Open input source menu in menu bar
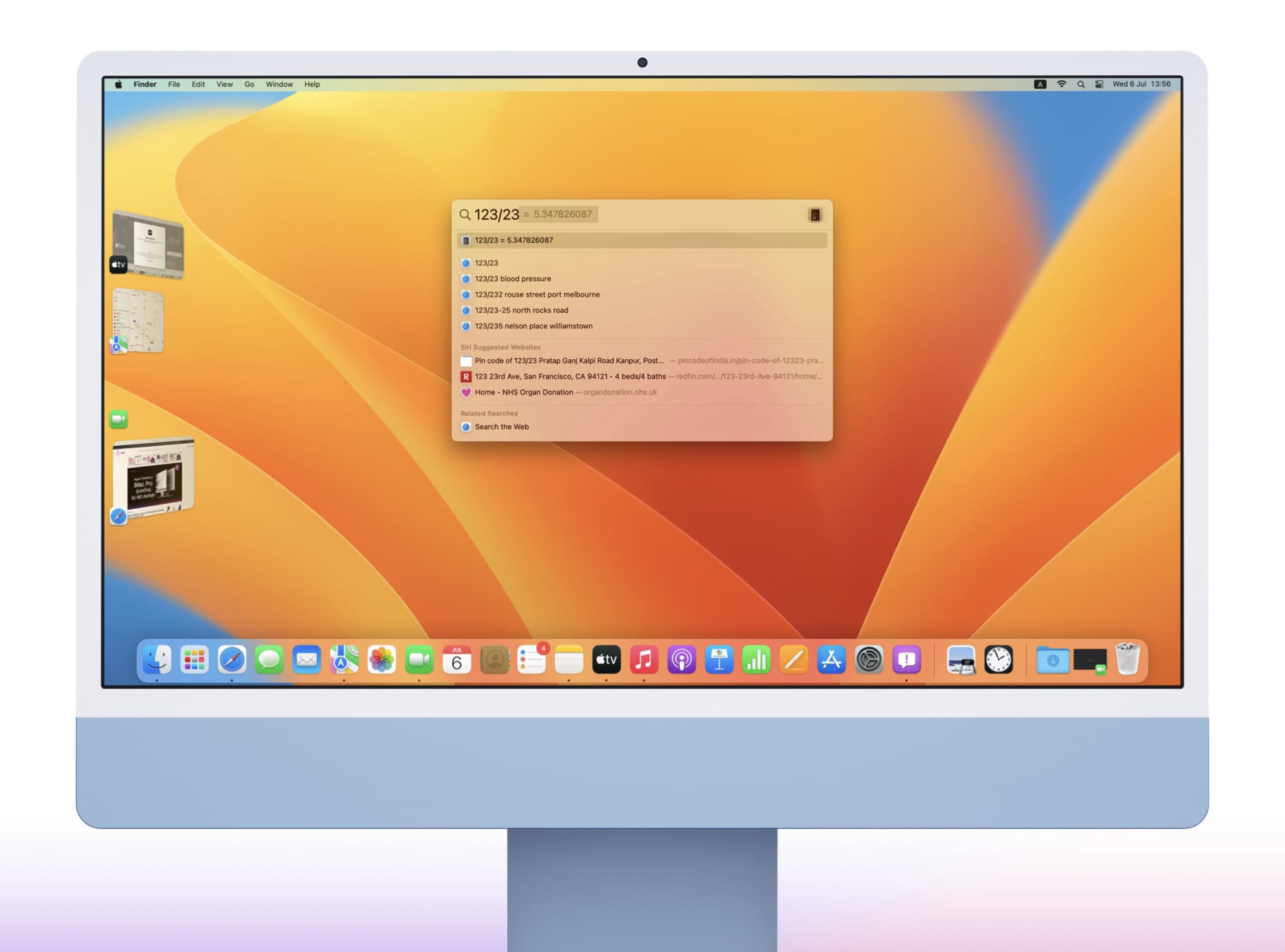Viewport: 1285px width, 952px height. [1040, 84]
